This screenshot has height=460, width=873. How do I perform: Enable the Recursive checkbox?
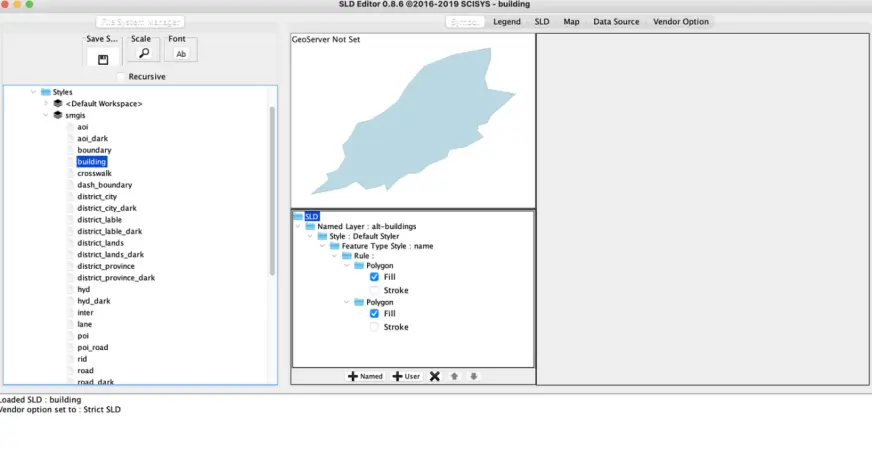click(x=122, y=77)
